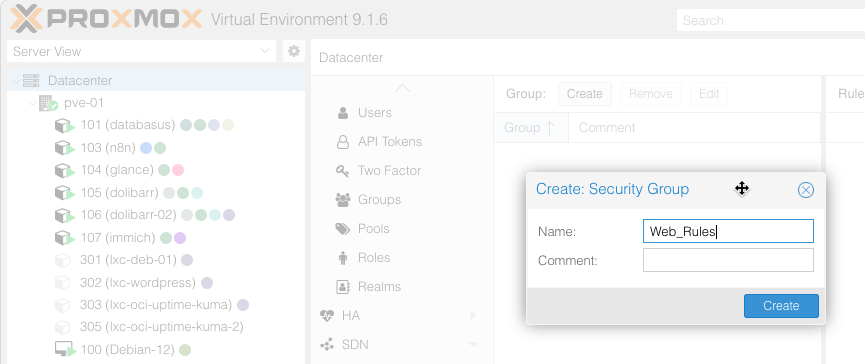Click stopped container icon for 305 (lxc-oci-uptime-kuma-2)
865x364 pixels.
(63, 327)
